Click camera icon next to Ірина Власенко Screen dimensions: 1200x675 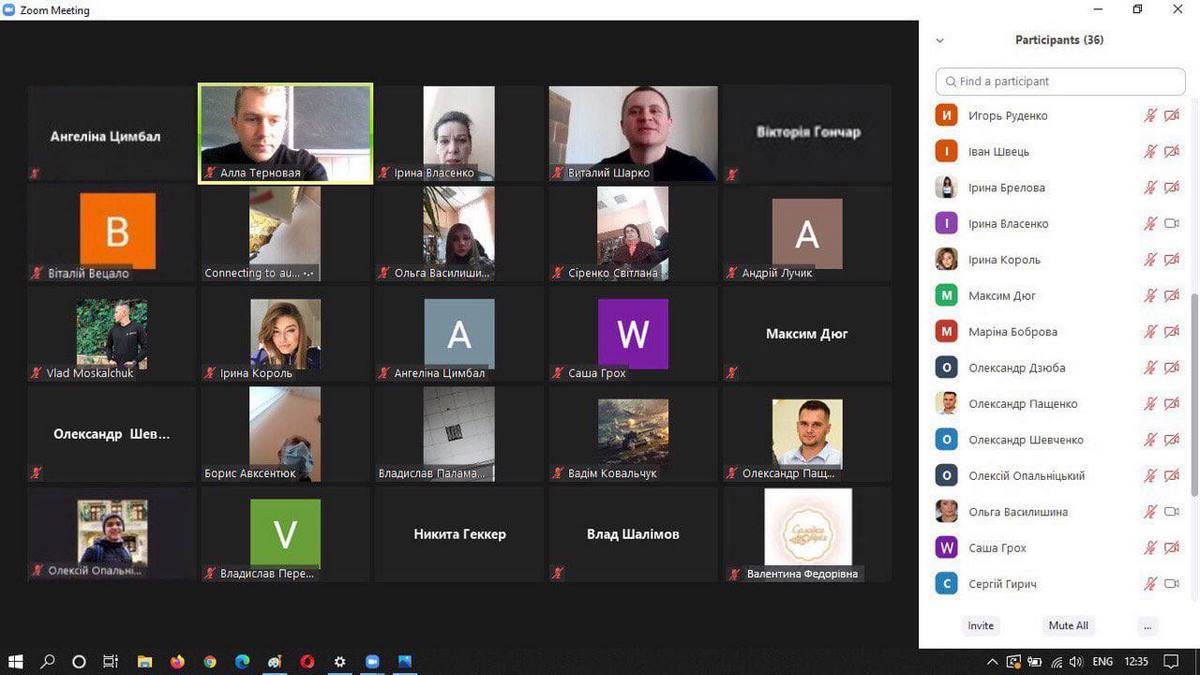(x=1172, y=224)
